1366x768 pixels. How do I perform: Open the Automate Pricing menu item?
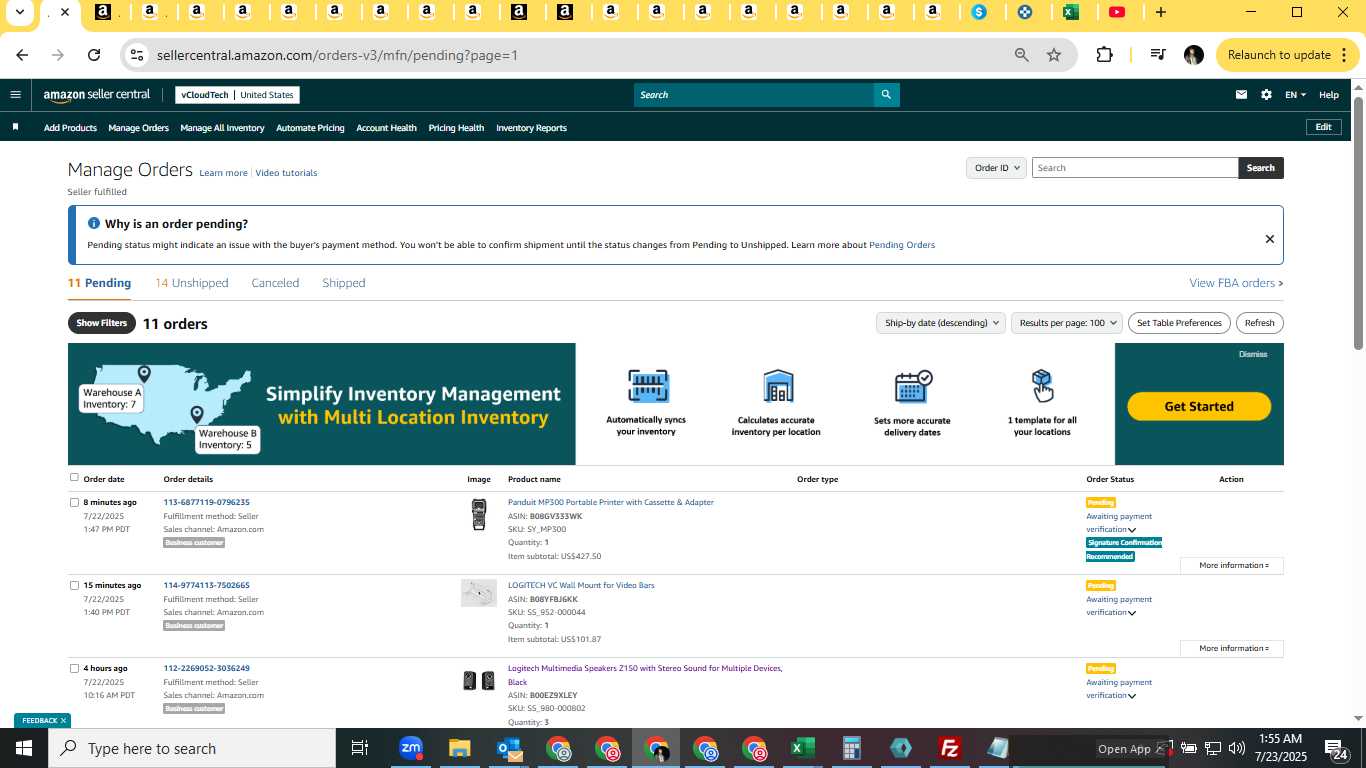coord(310,128)
